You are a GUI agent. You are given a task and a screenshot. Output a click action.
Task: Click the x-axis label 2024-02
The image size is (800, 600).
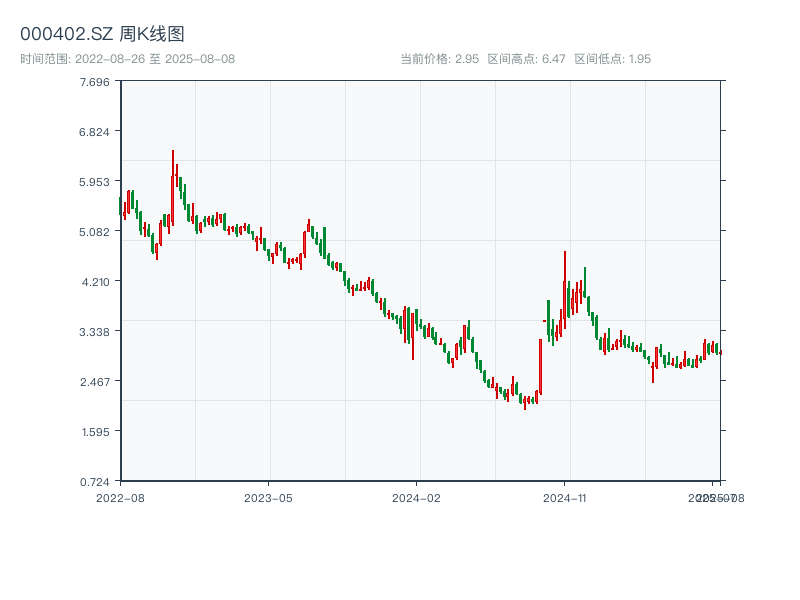[416, 498]
